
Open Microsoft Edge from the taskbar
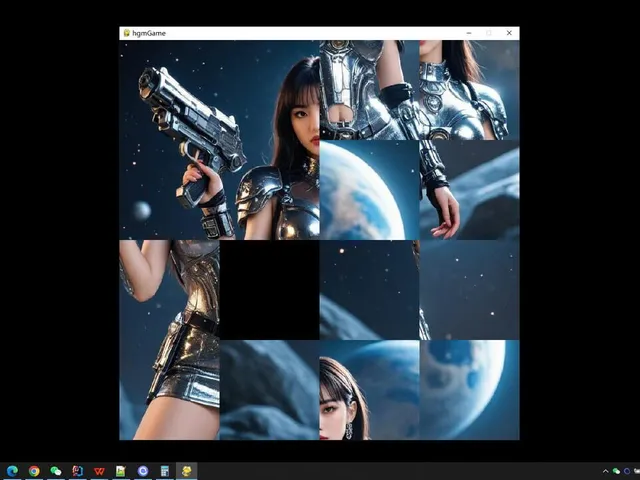12,471
